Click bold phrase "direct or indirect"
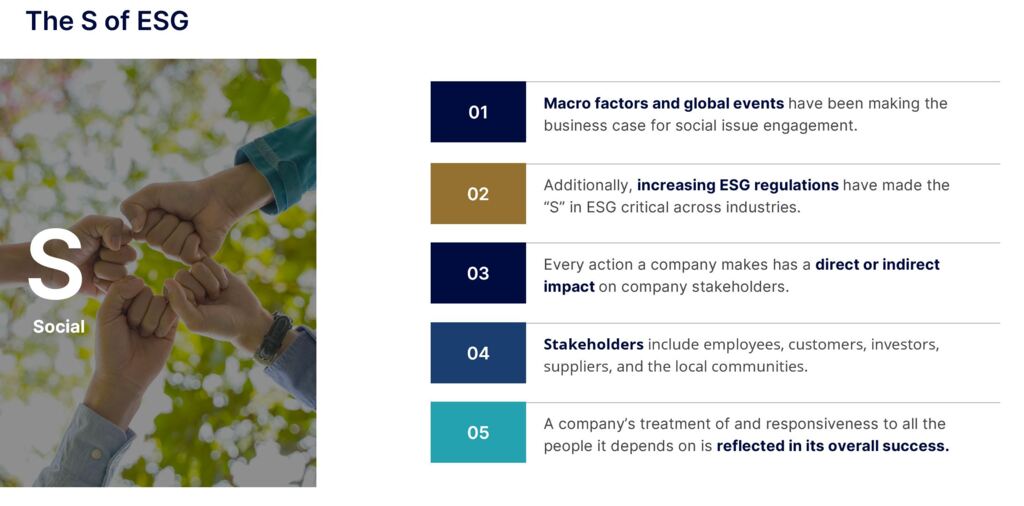This screenshot has width=1024, height=506. (877, 265)
